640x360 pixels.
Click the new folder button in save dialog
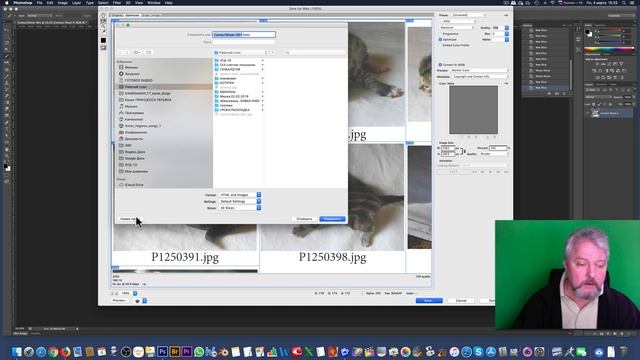(129, 219)
